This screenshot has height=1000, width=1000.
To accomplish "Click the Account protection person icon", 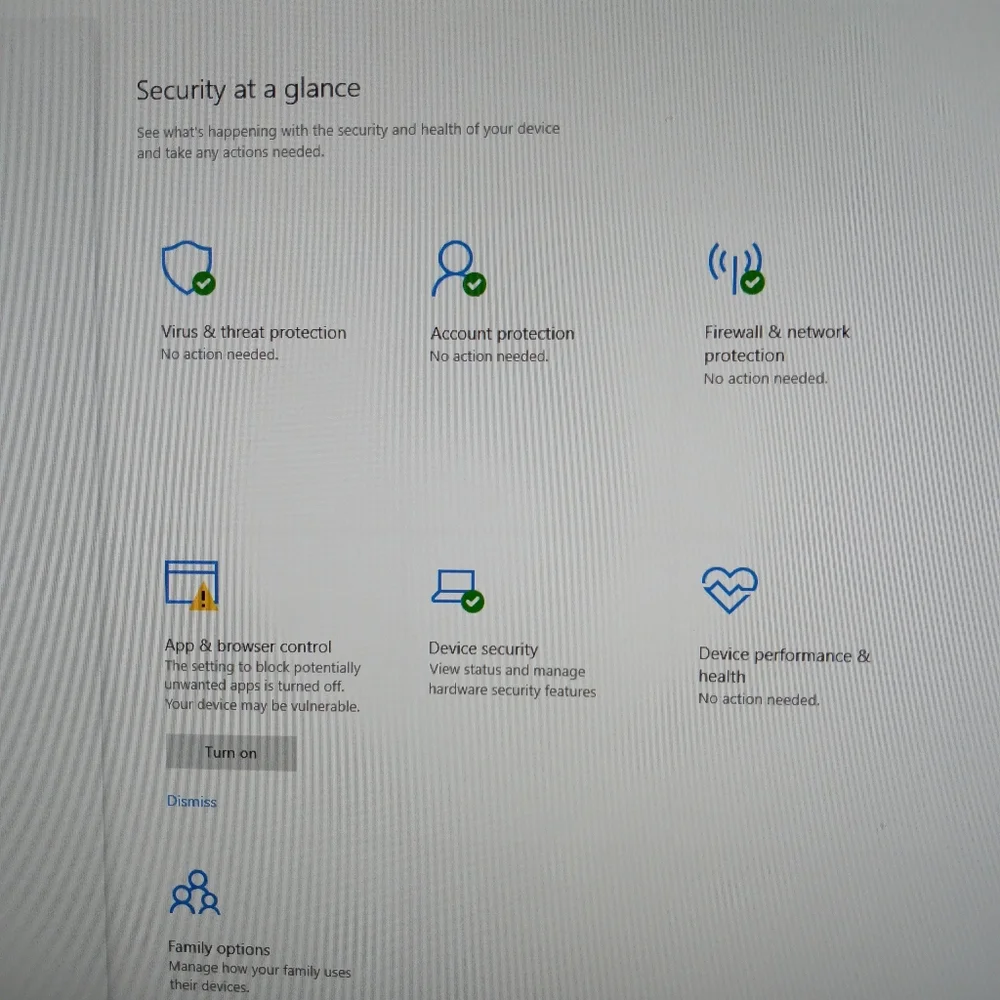I will coord(458,268).
